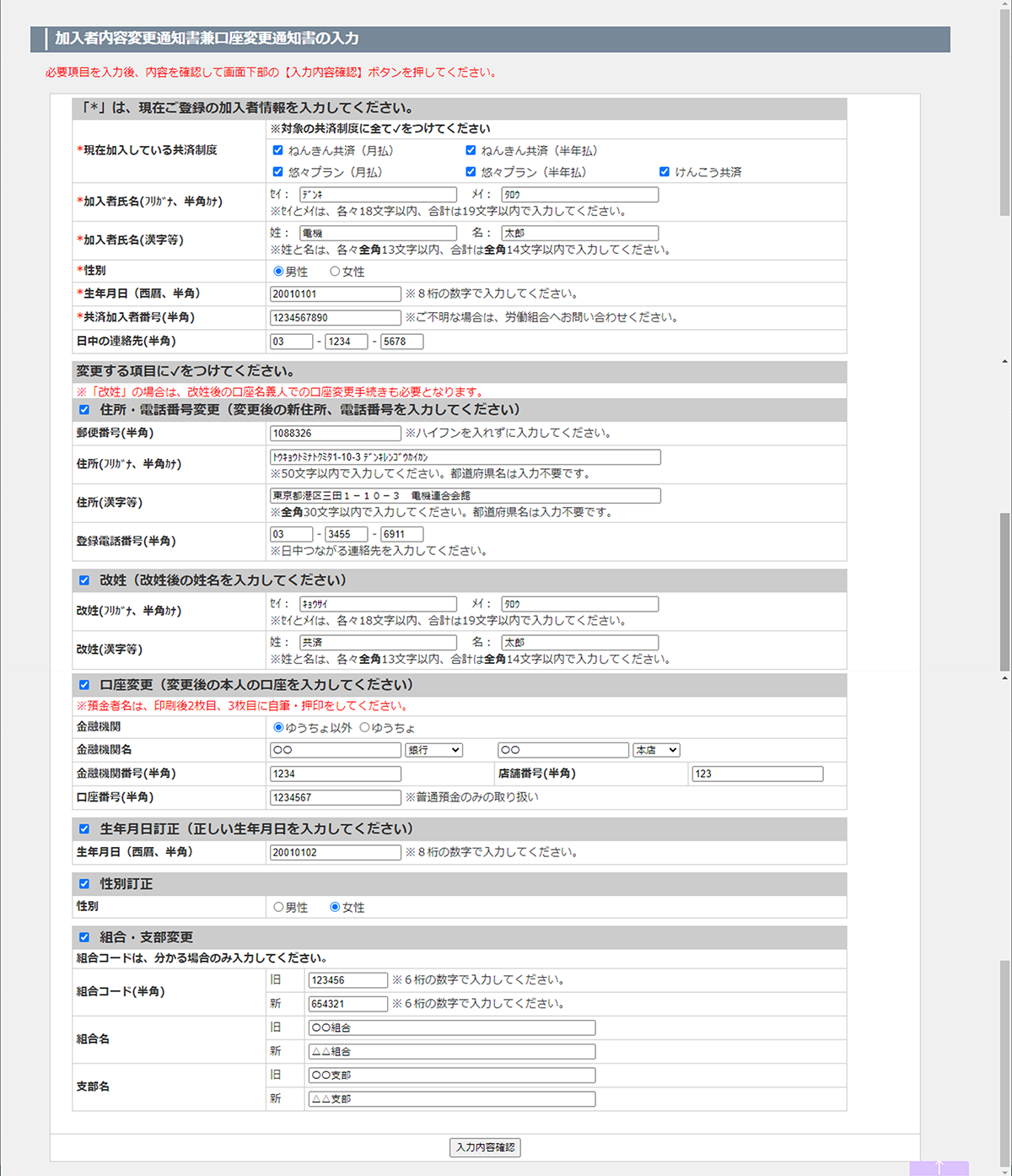The height and width of the screenshot is (1176, 1012).
Task: Click the purple scroll-to-top arrow
Action: (x=939, y=1168)
